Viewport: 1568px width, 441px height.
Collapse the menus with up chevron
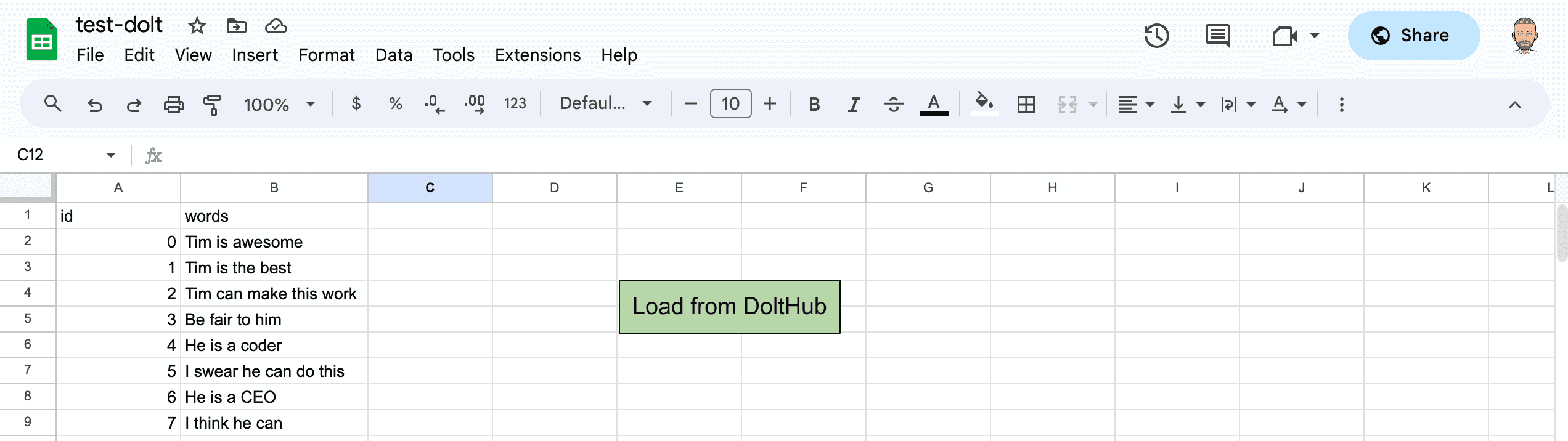[x=1514, y=105]
